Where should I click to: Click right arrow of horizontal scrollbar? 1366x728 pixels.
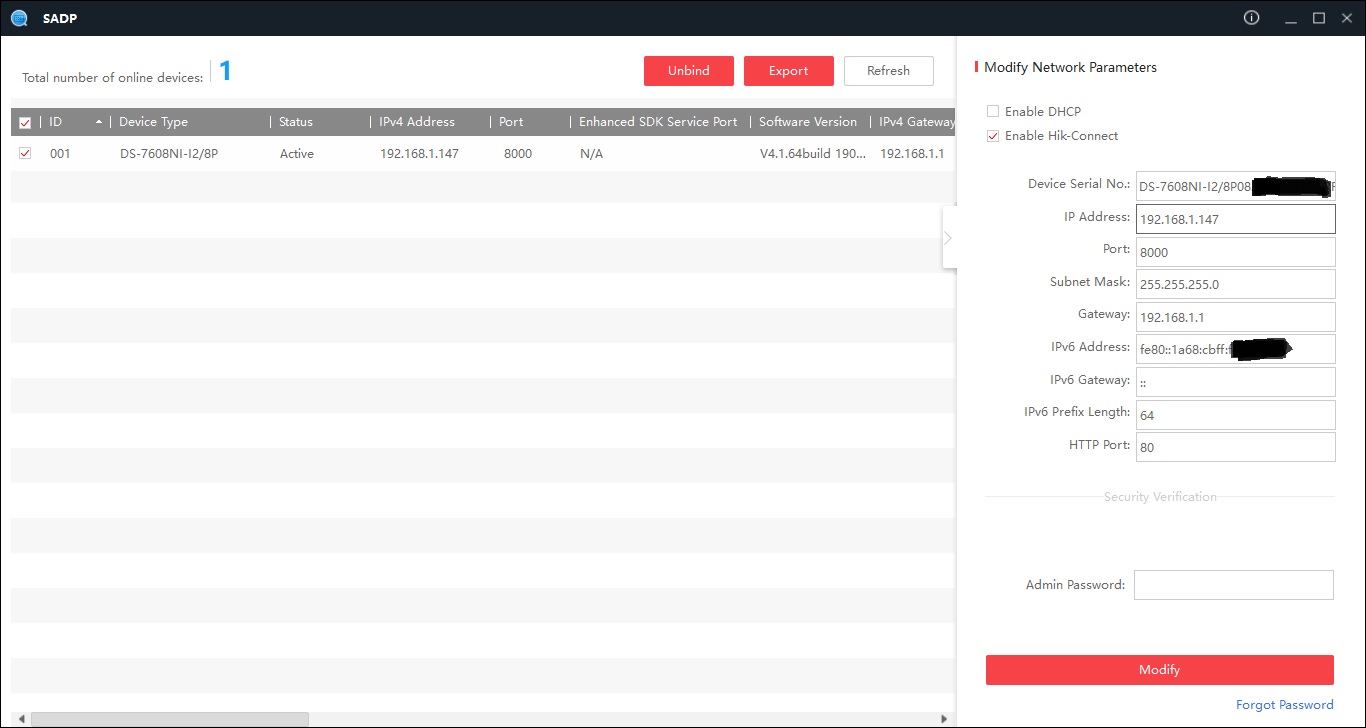[944, 718]
